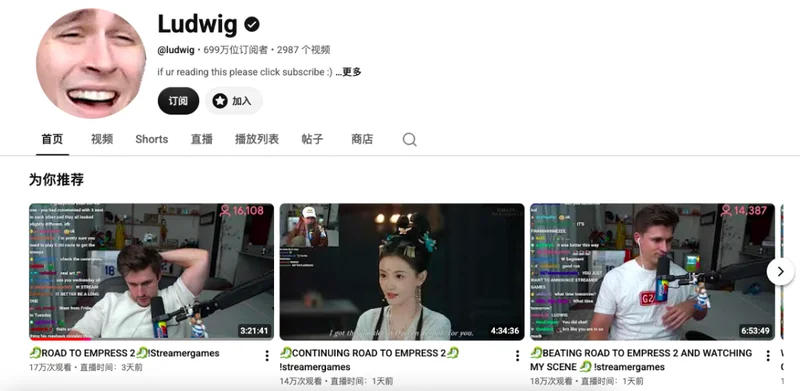
Task: Click the 2987 个视频 video count
Action: pos(304,50)
